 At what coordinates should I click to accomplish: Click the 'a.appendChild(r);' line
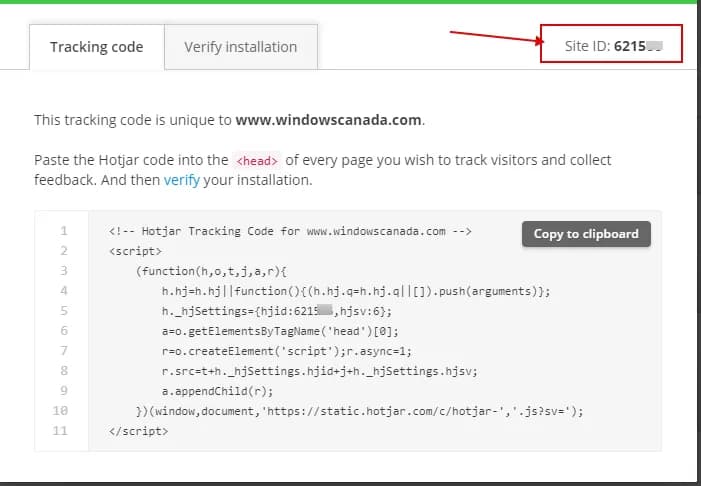[x=217, y=391]
